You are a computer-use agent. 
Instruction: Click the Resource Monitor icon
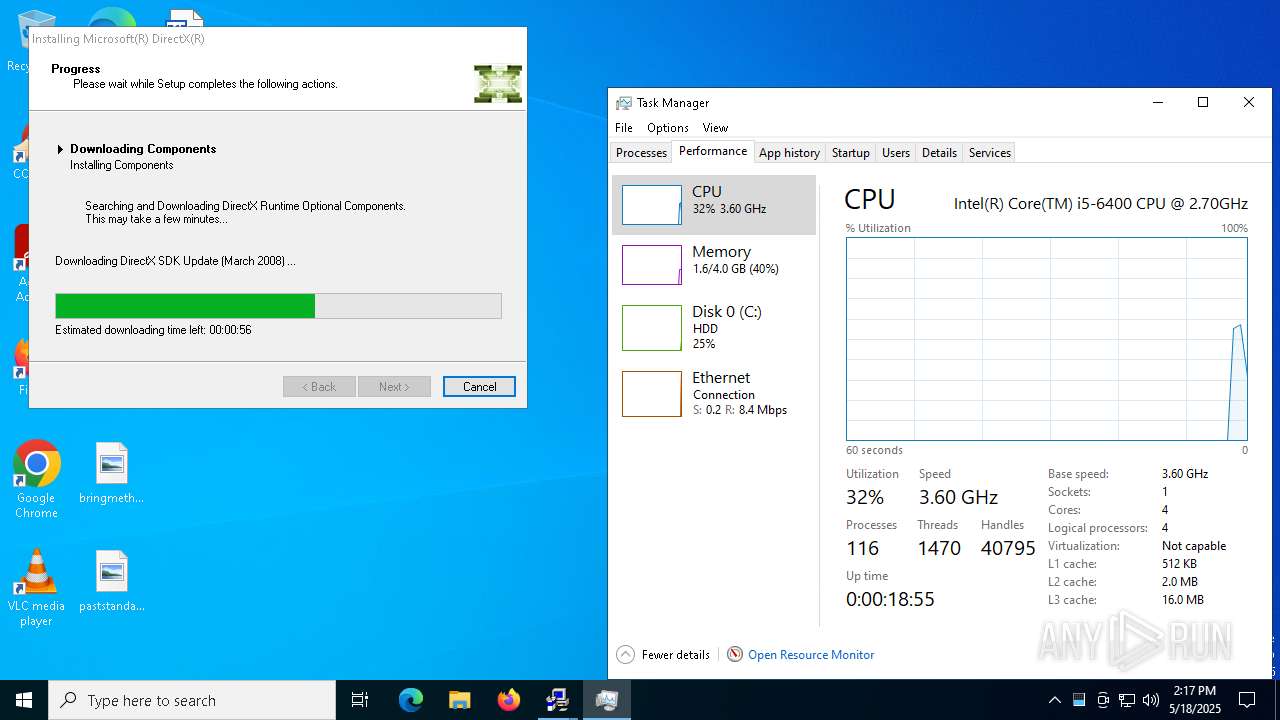click(735, 654)
